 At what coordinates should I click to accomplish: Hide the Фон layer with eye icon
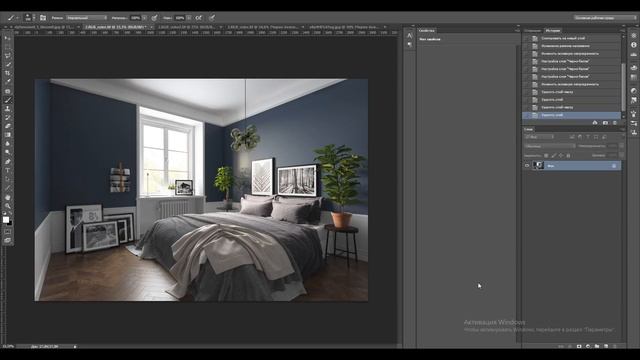[x=527, y=165]
